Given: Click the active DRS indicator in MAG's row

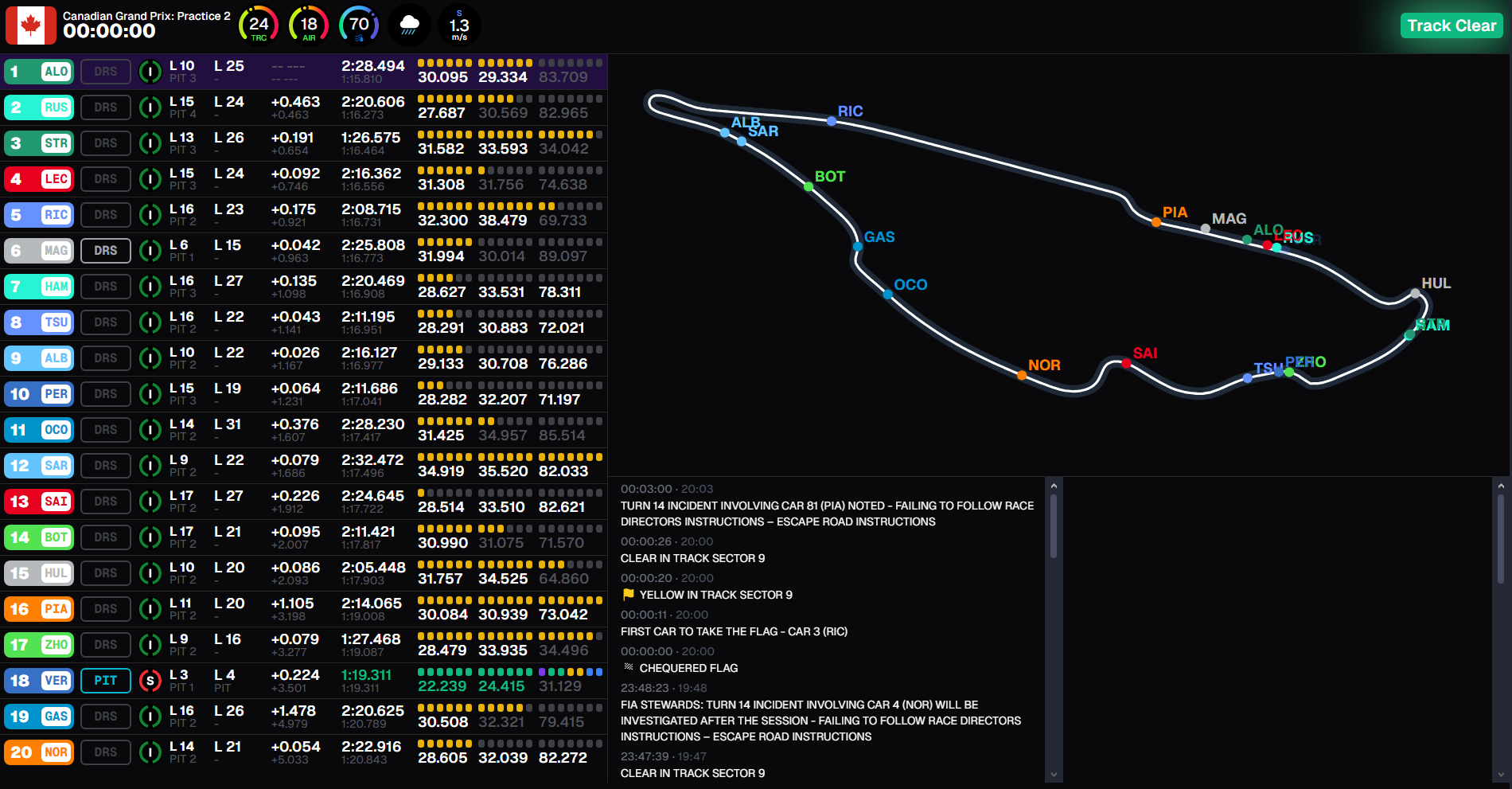Looking at the screenshot, I should pos(106,251).
